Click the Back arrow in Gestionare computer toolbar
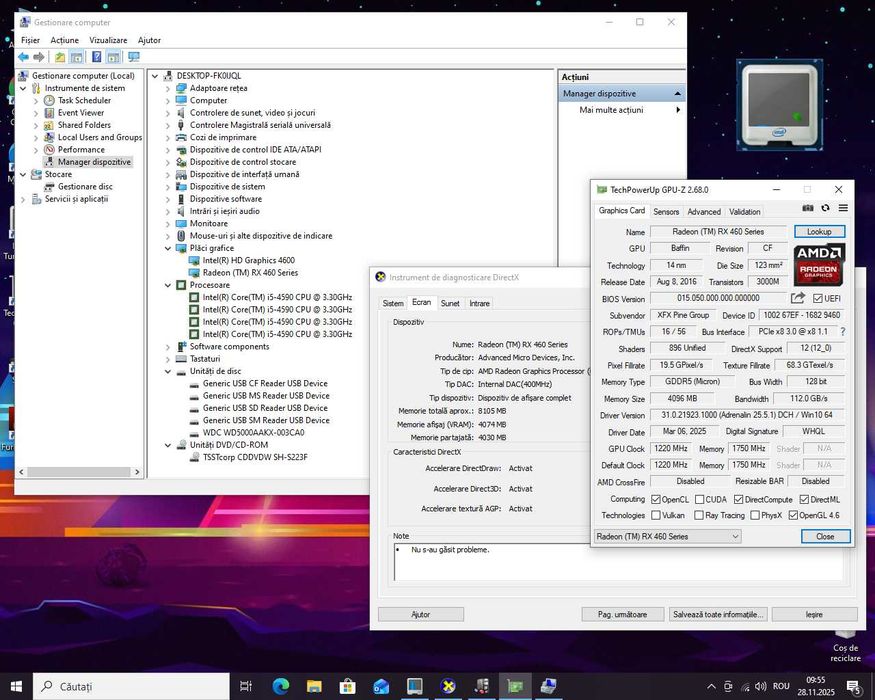The width and height of the screenshot is (875, 700). pyautogui.click(x=23, y=57)
